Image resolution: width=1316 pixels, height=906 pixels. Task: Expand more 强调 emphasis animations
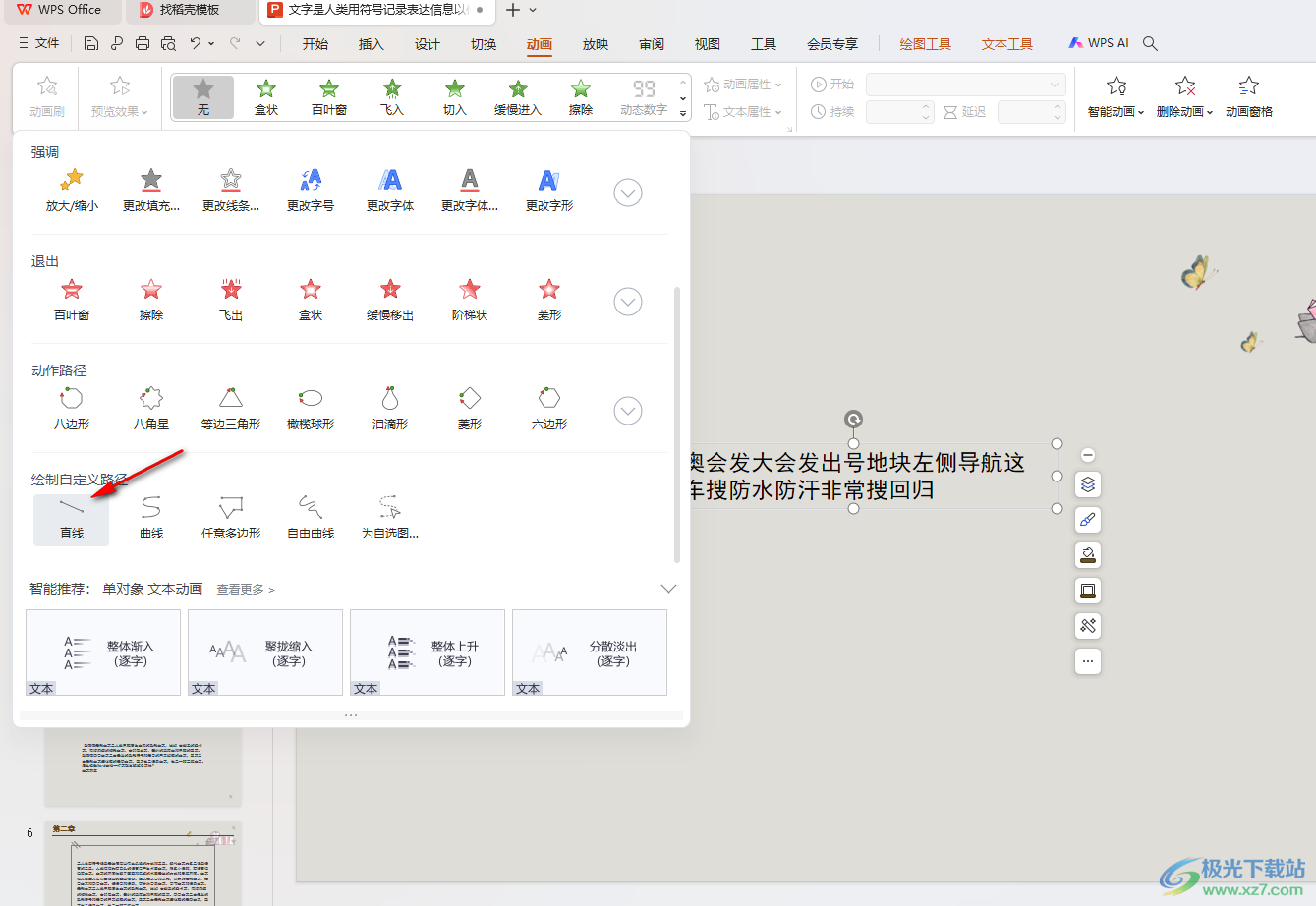628,193
